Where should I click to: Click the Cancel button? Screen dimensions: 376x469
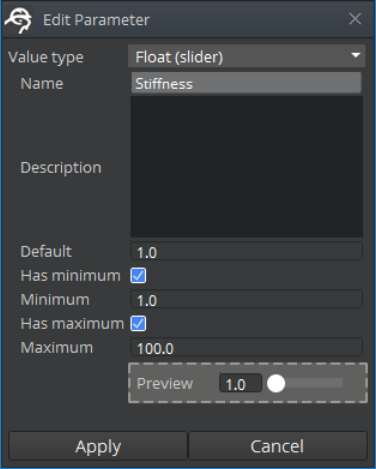[x=277, y=446]
